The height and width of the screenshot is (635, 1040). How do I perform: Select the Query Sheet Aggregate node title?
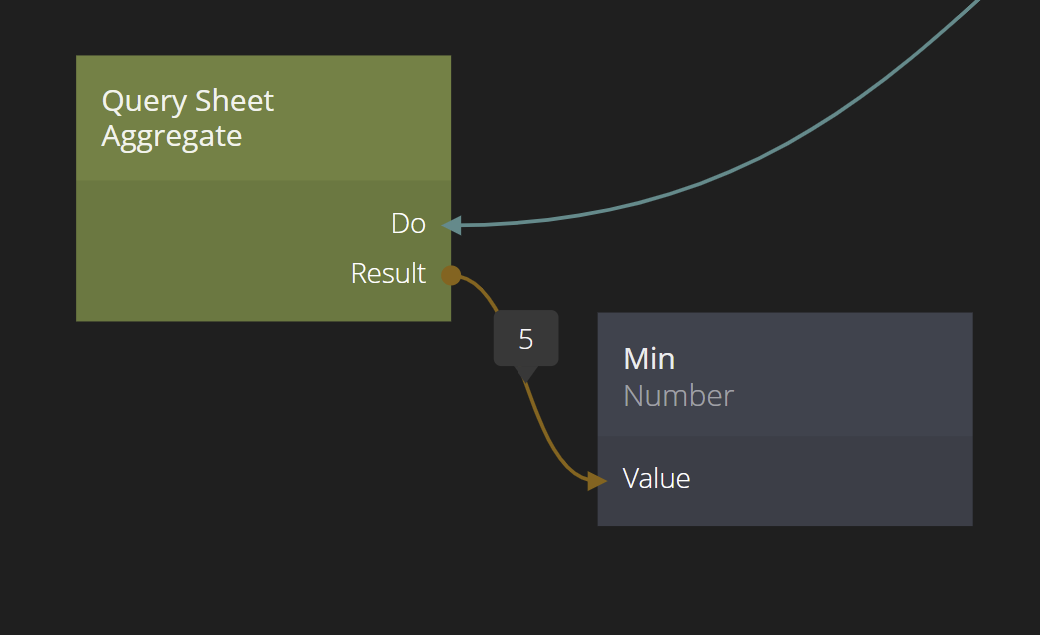[x=187, y=101]
